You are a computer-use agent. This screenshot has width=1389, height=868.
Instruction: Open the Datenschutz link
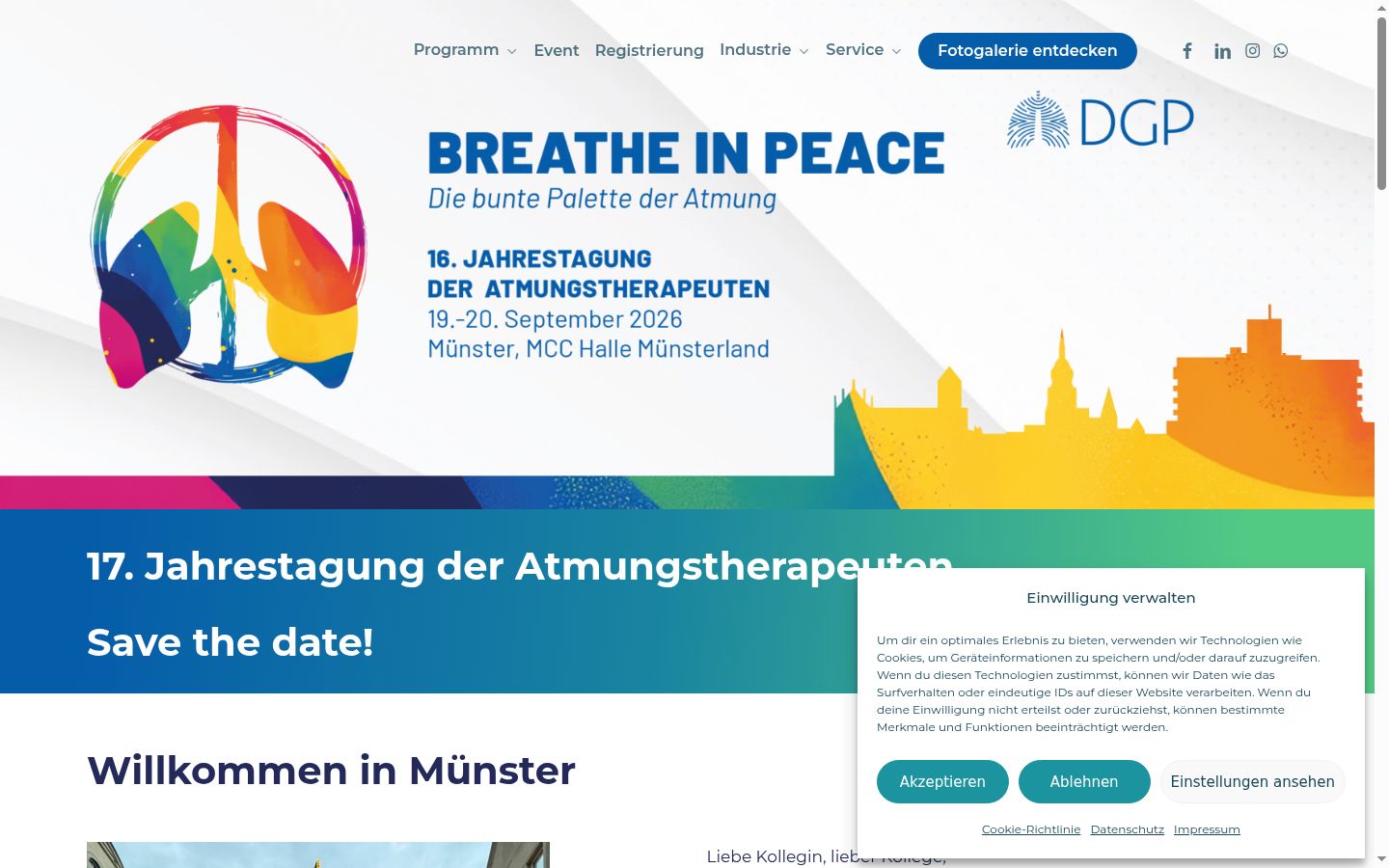[x=1128, y=829]
